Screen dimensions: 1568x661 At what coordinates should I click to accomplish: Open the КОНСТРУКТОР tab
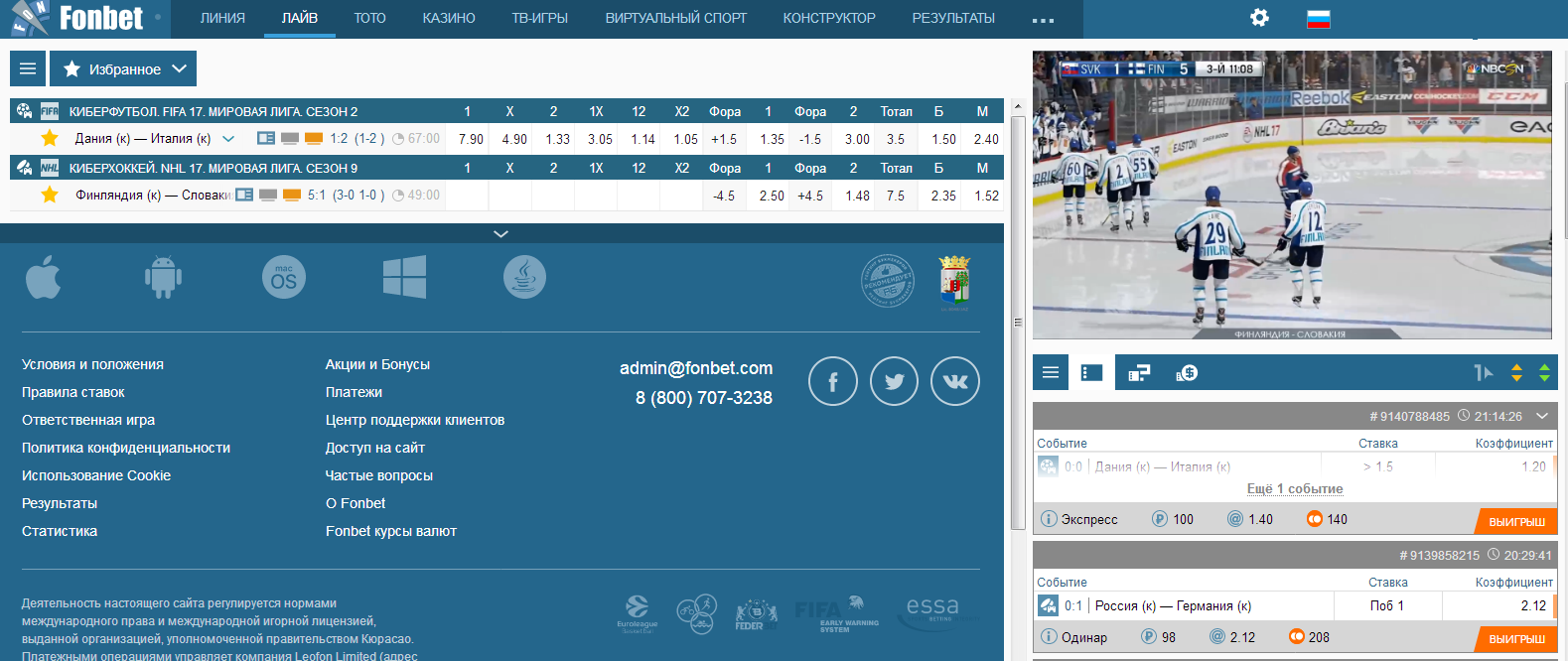tap(829, 18)
